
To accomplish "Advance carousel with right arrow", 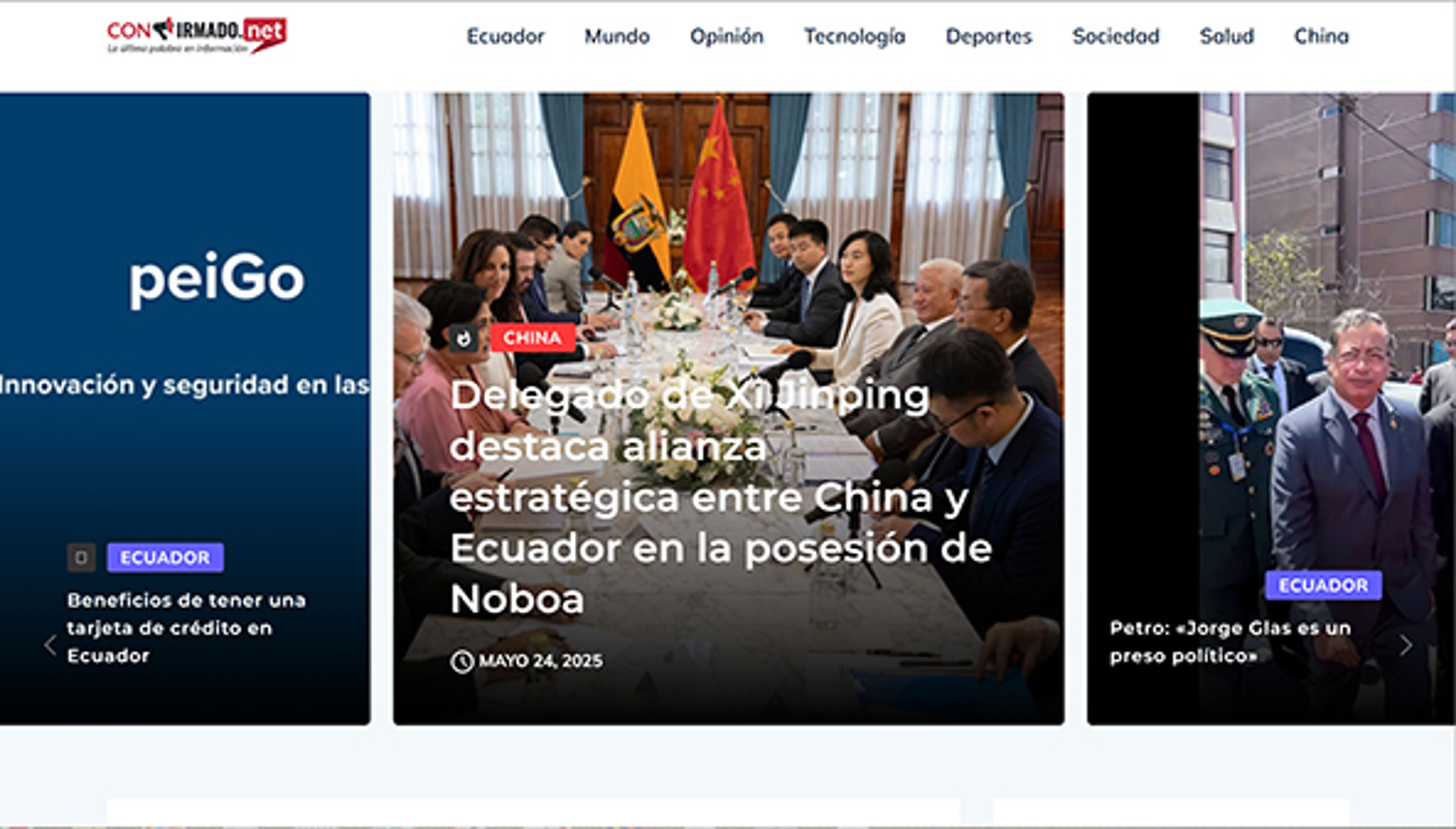I will pos(1405,645).
